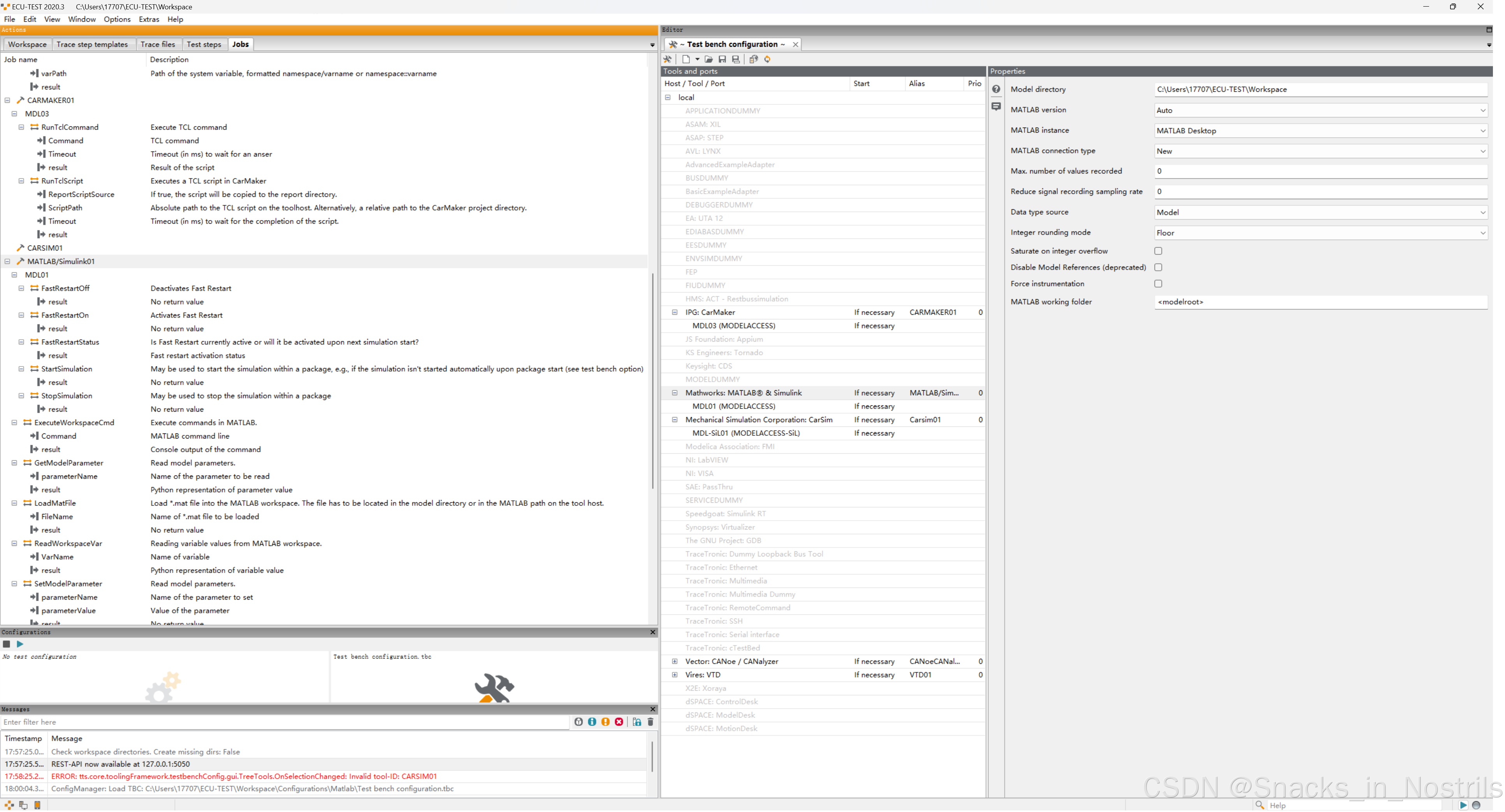Open the Extras menu

coord(148,19)
